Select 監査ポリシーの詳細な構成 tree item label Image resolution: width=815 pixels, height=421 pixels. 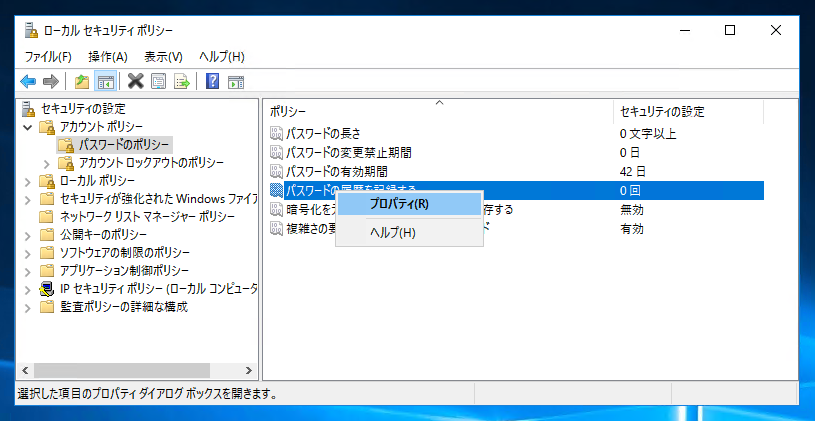[x=124, y=307]
